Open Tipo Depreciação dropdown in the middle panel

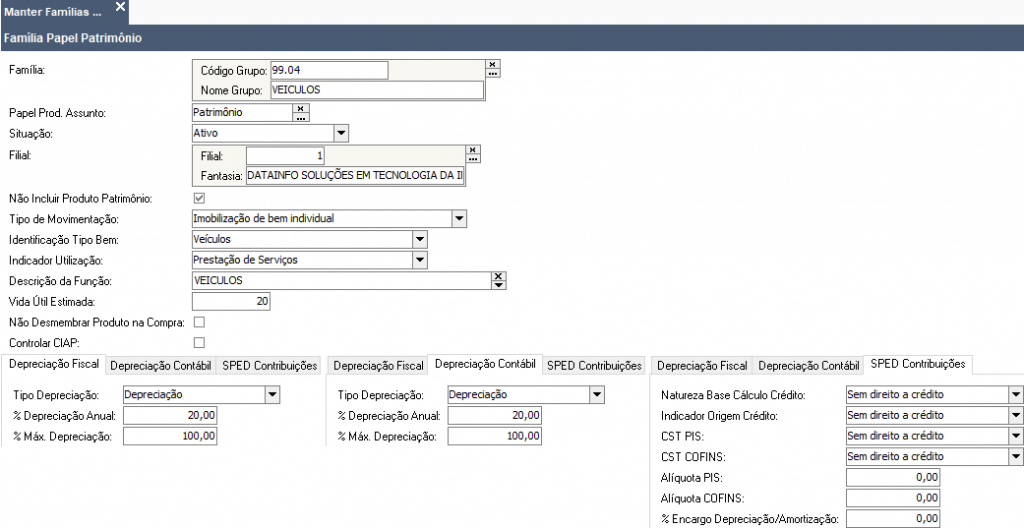click(597, 395)
